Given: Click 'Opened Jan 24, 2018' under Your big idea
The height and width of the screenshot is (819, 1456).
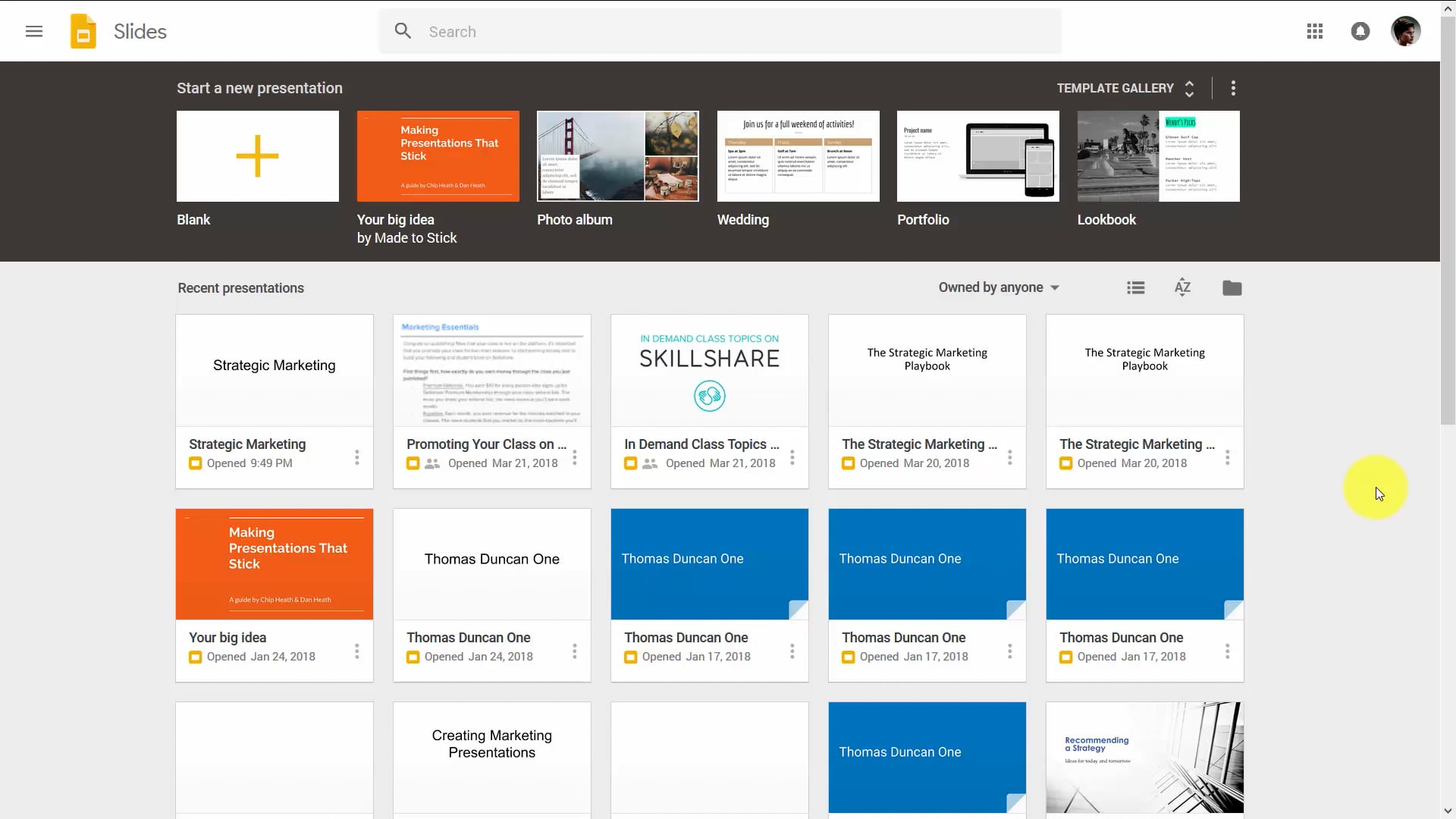Looking at the screenshot, I should click(261, 657).
